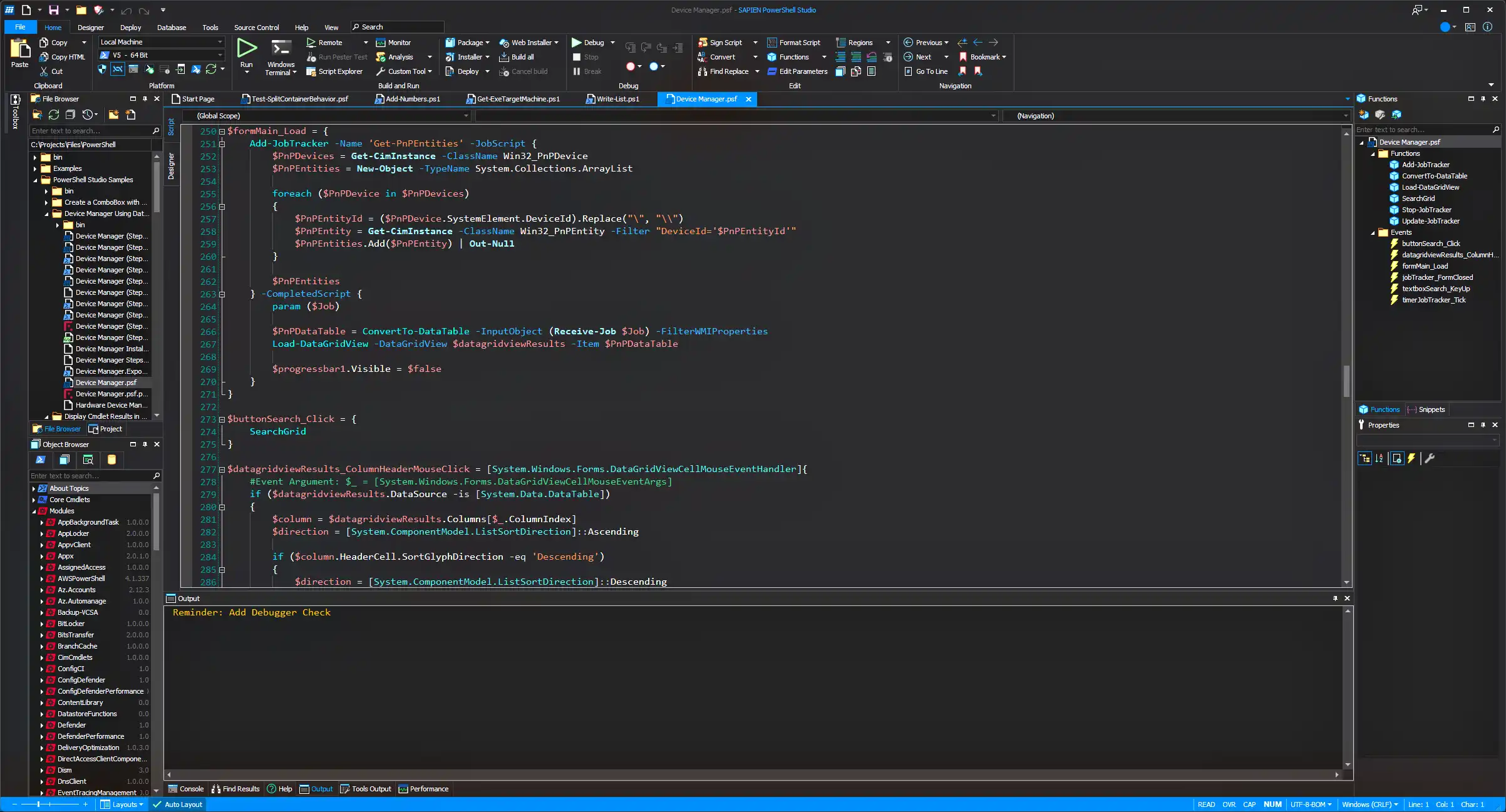Click the Find Replace binoculars icon
The image size is (1506, 812).
(703, 71)
